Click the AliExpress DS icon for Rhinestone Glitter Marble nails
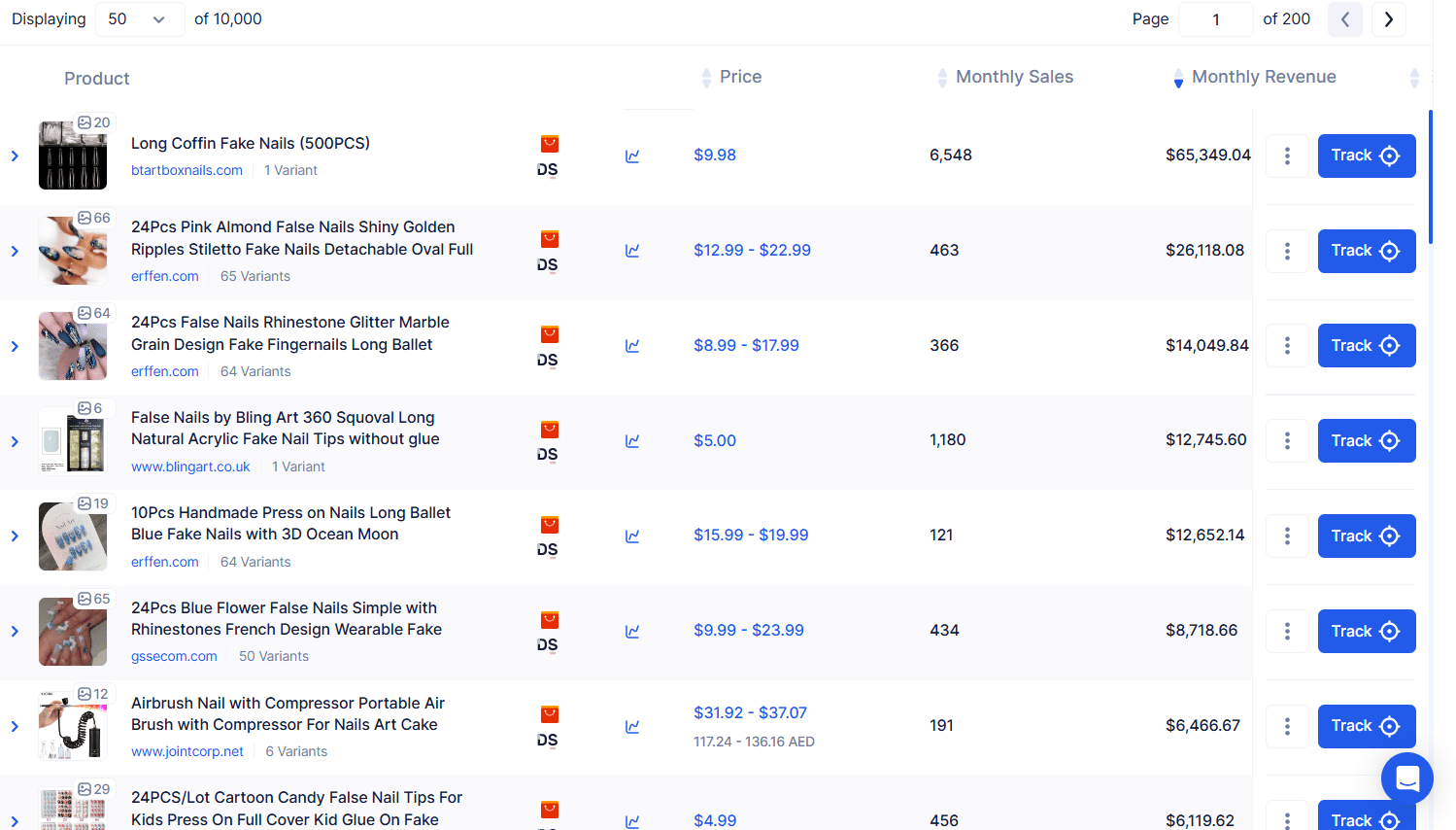Screen dimensions: 1456x830 click(549, 347)
